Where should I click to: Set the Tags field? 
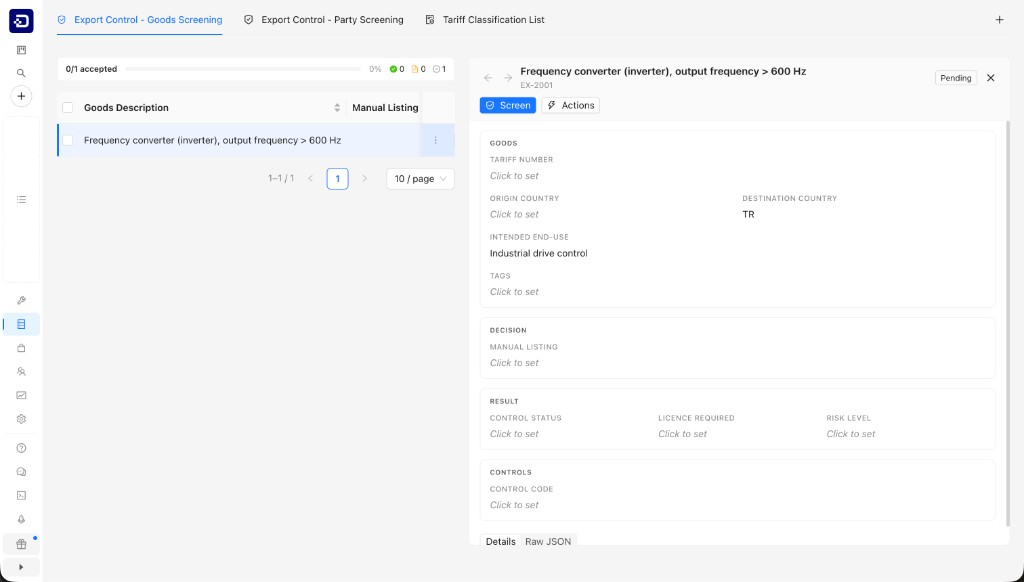(x=514, y=292)
